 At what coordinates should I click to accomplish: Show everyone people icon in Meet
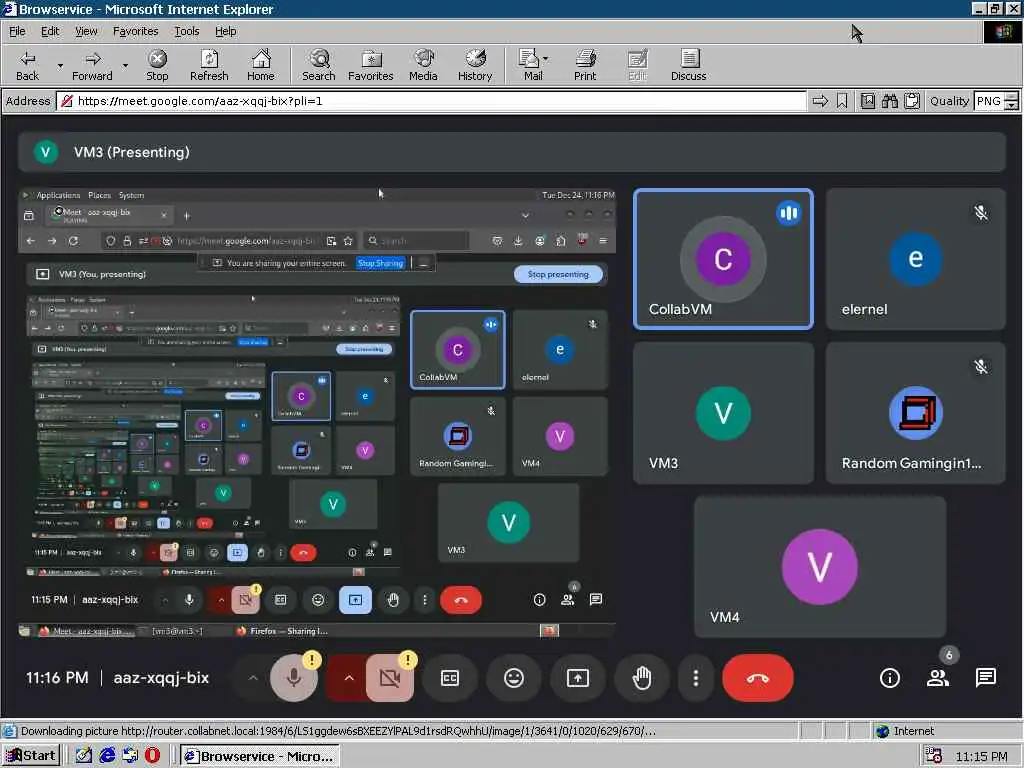point(938,678)
